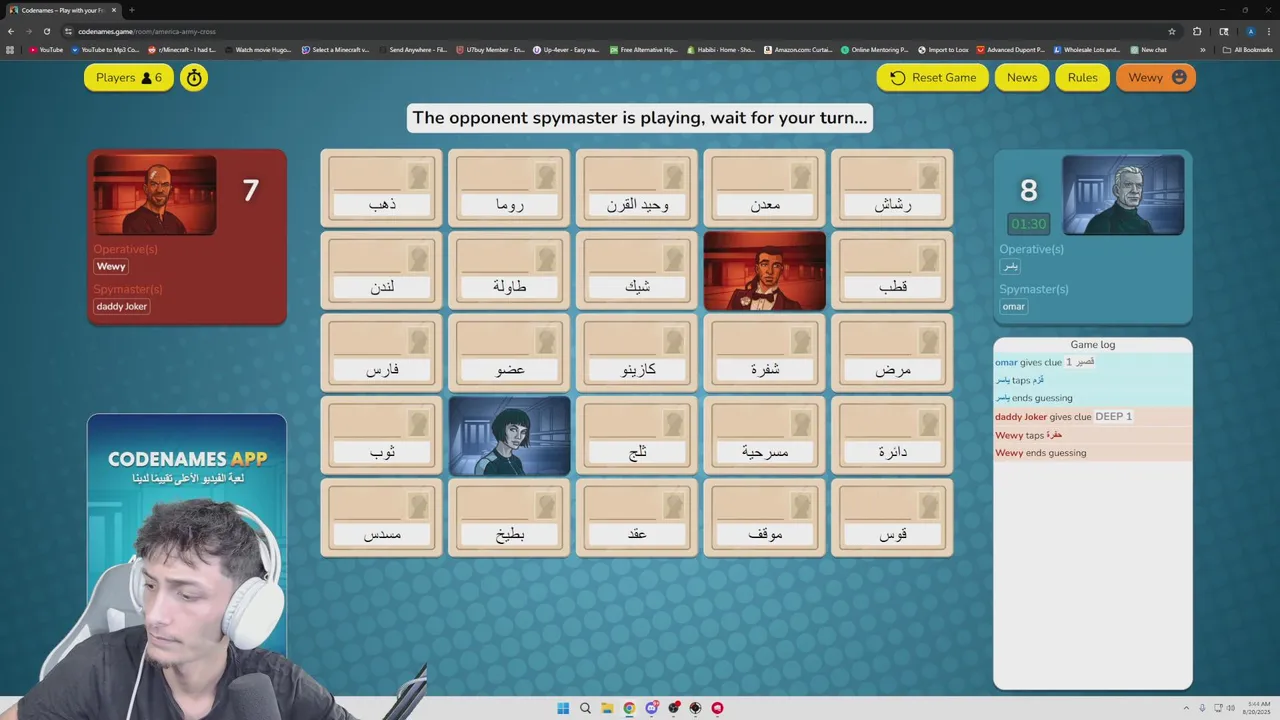1280x720 pixels.
Task: Open the Wewy user menu
Action: point(1156,77)
